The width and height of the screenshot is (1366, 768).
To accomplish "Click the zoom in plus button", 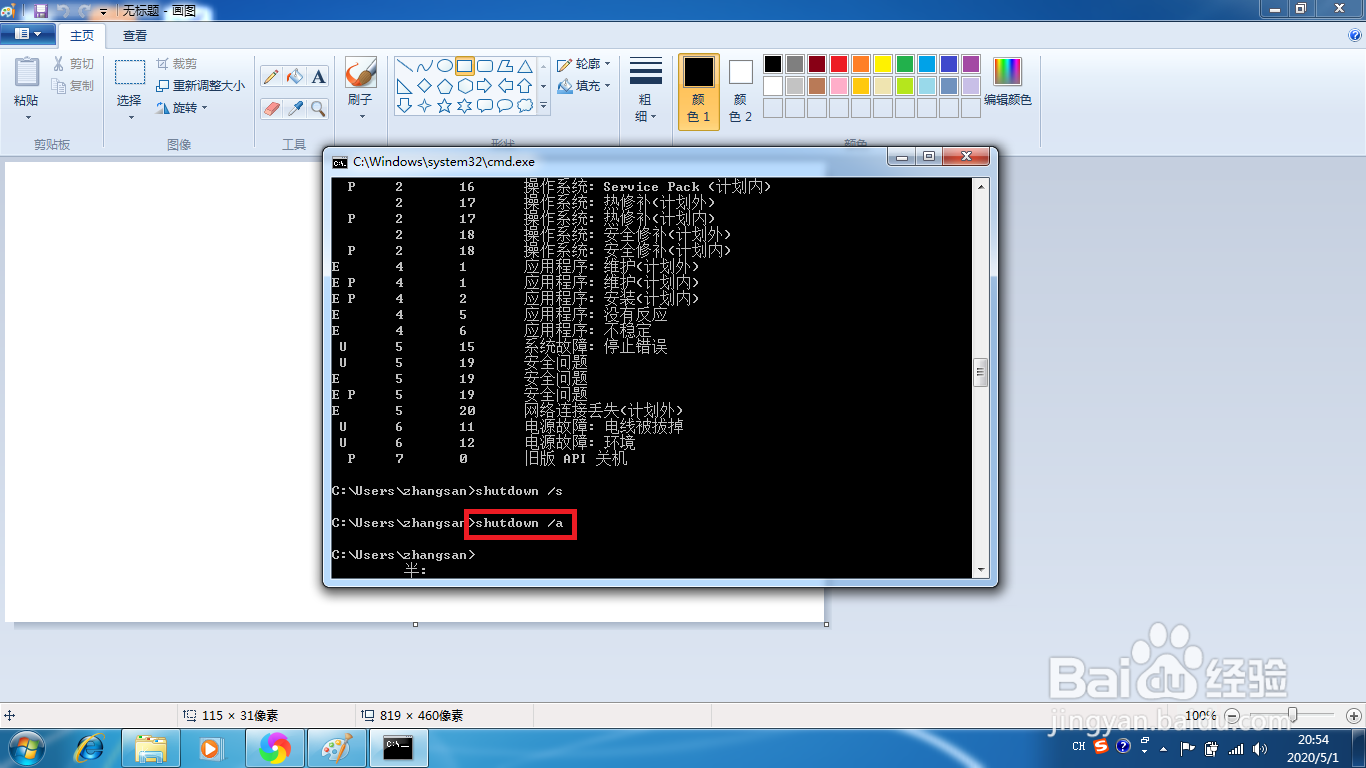I will pyautogui.click(x=1352, y=716).
